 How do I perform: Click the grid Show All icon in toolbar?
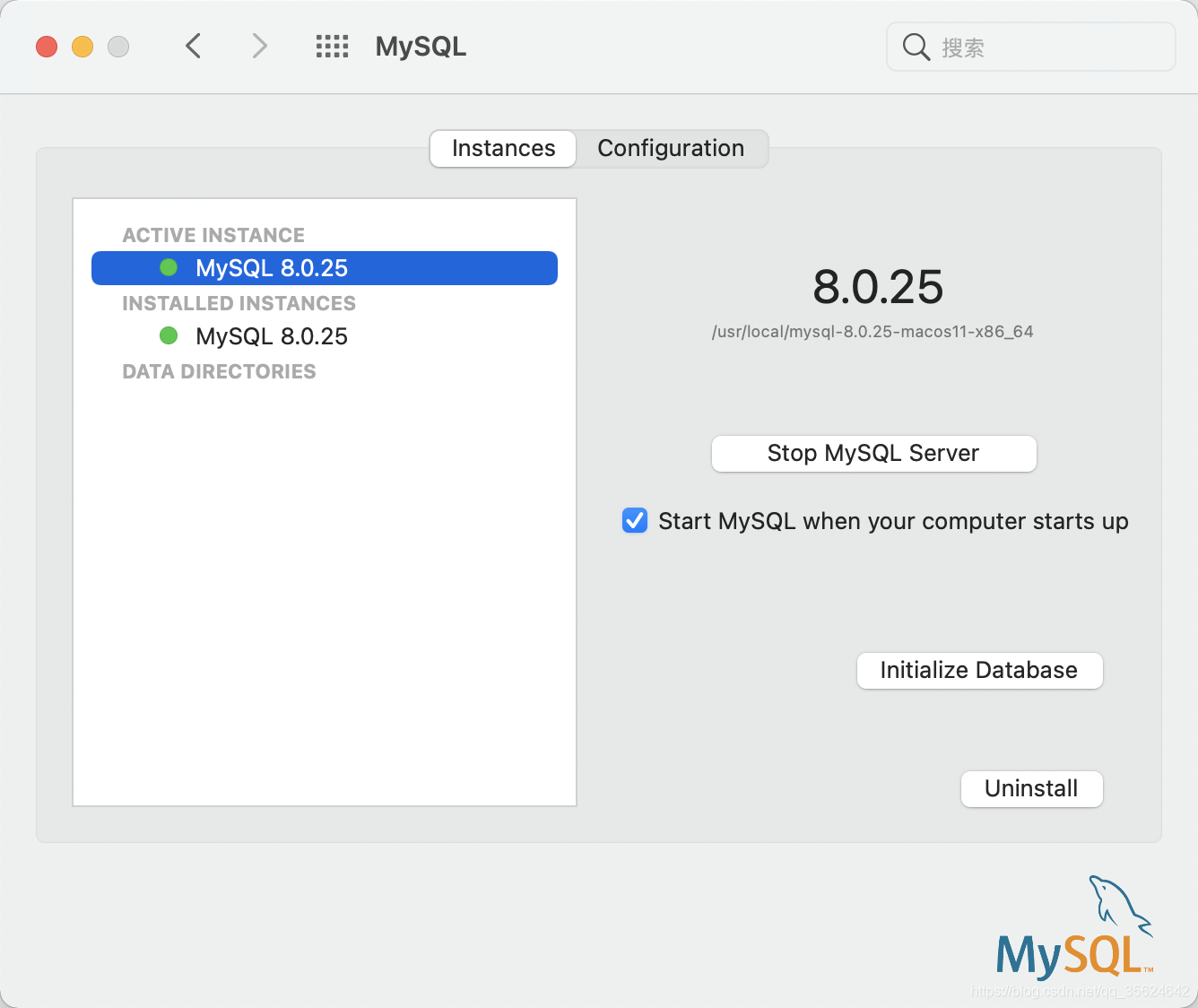click(x=332, y=46)
